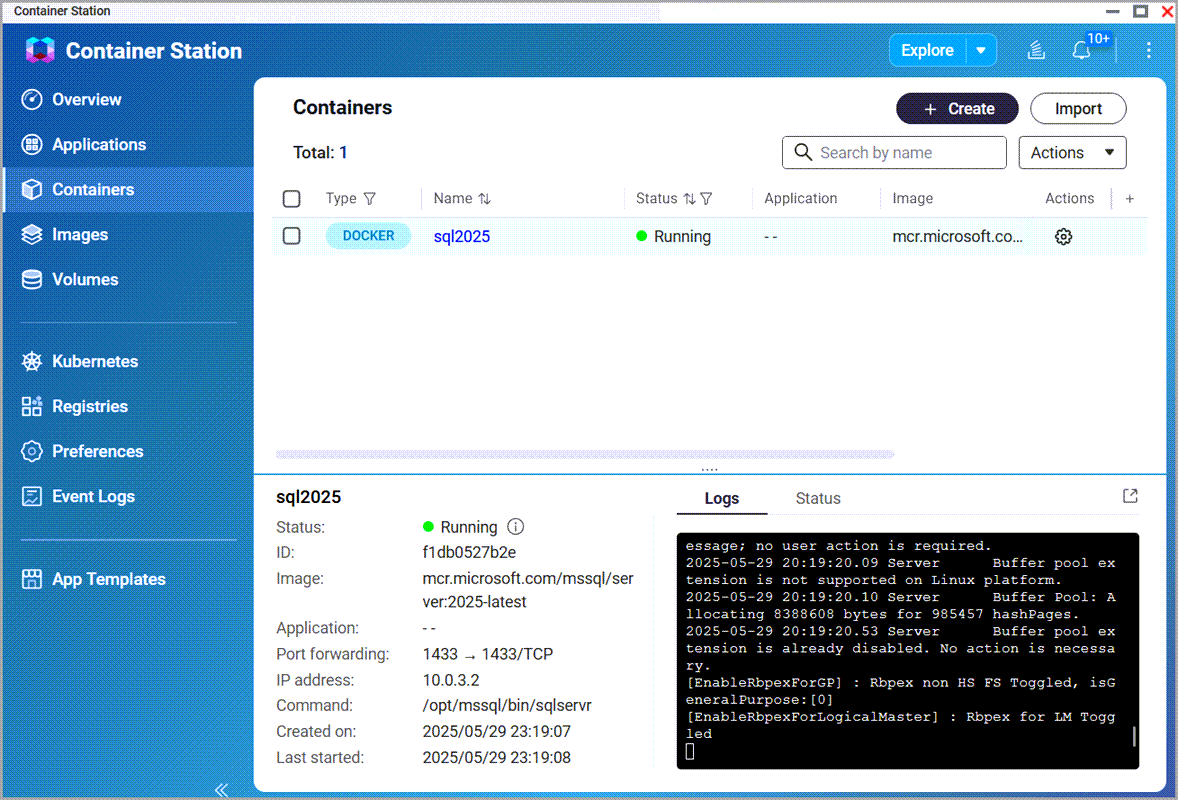The height and width of the screenshot is (800, 1178).
Task: Click the /opt/mssql/bin/sqlservr command text
Action: (506, 705)
